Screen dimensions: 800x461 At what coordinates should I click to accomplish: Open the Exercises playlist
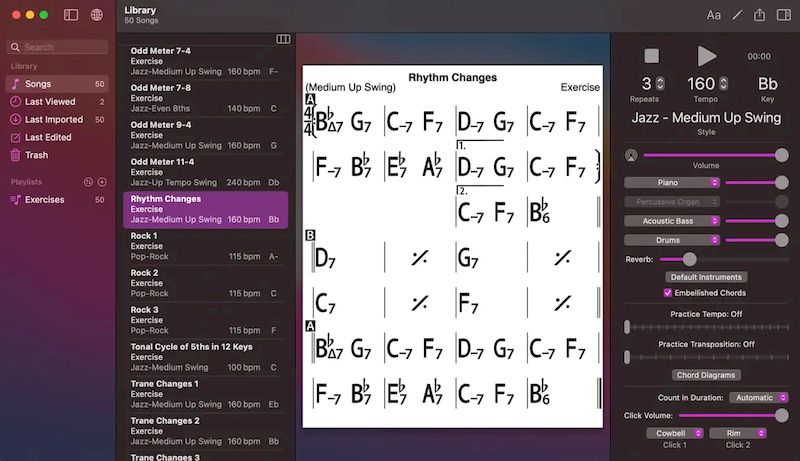point(57,200)
